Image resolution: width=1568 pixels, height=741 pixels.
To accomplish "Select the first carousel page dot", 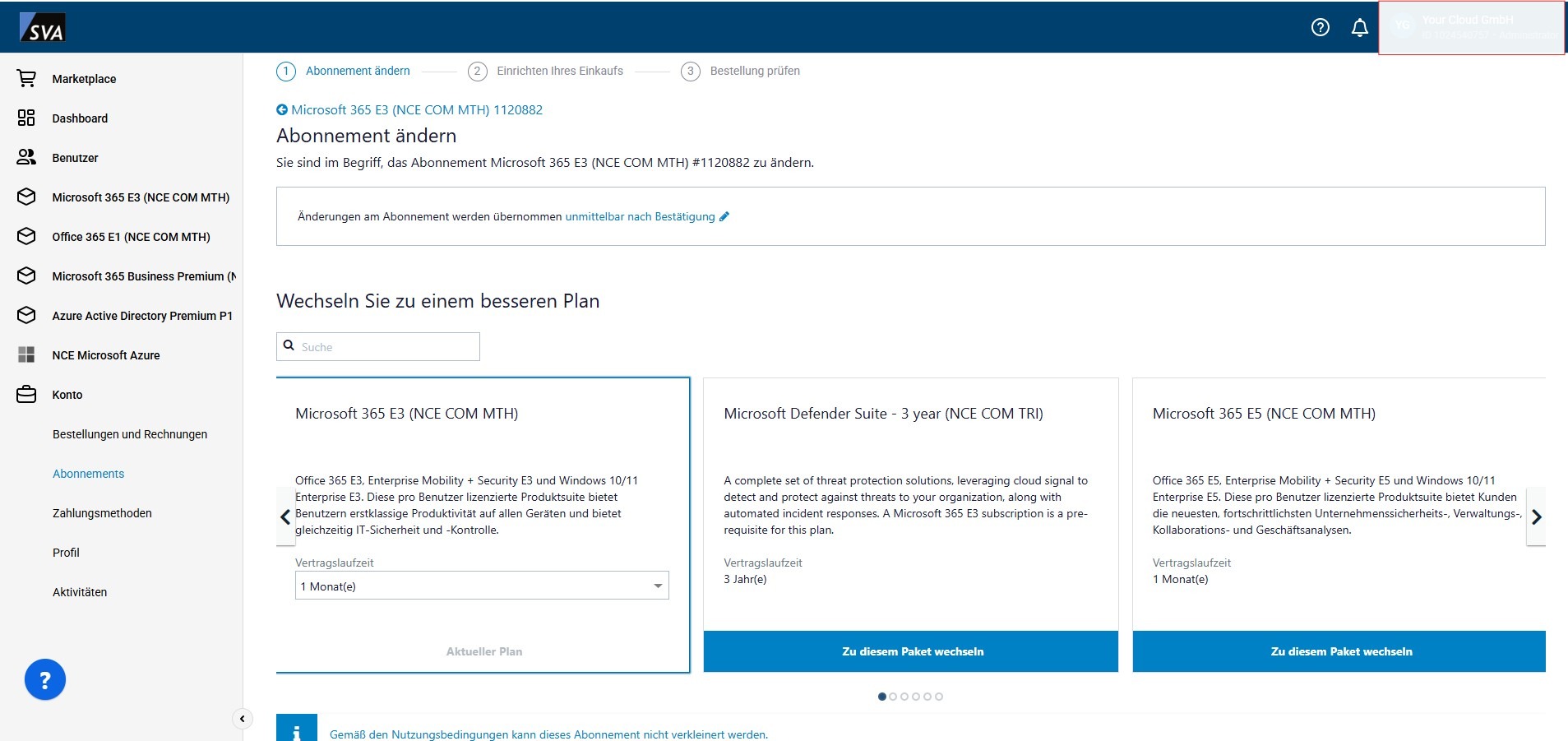I will [x=882, y=697].
